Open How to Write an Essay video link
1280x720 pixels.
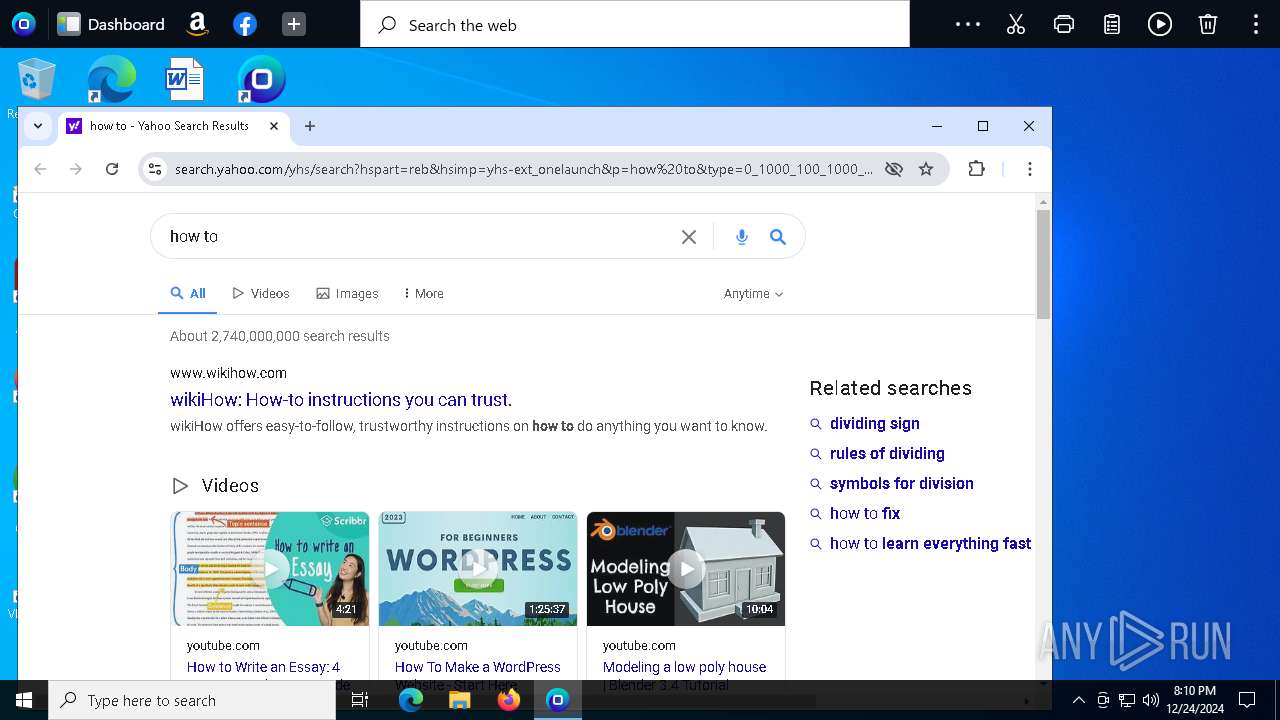point(264,667)
